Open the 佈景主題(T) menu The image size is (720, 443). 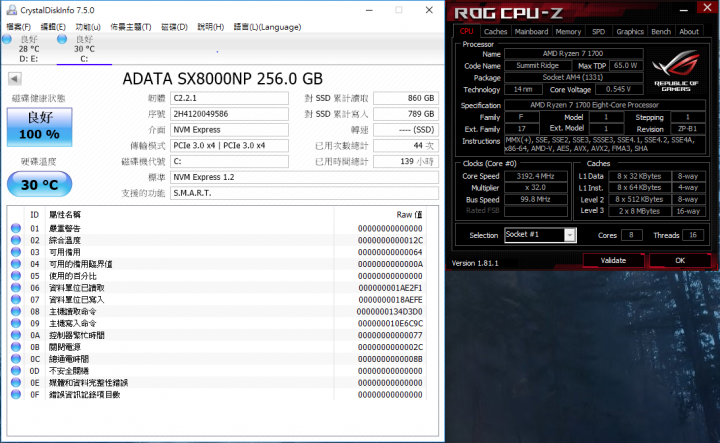[130, 27]
